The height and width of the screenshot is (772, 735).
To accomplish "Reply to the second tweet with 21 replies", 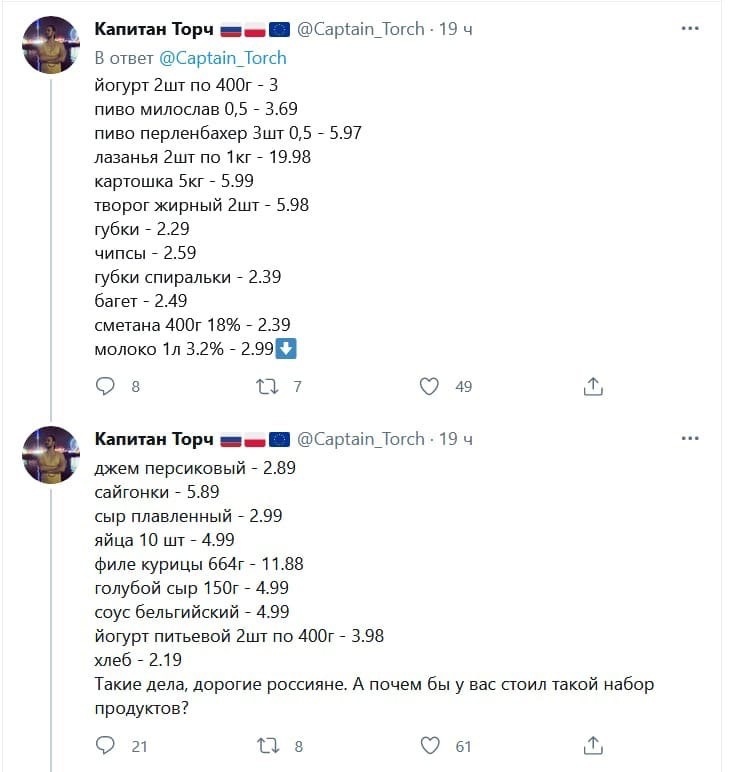I will (x=106, y=745).
